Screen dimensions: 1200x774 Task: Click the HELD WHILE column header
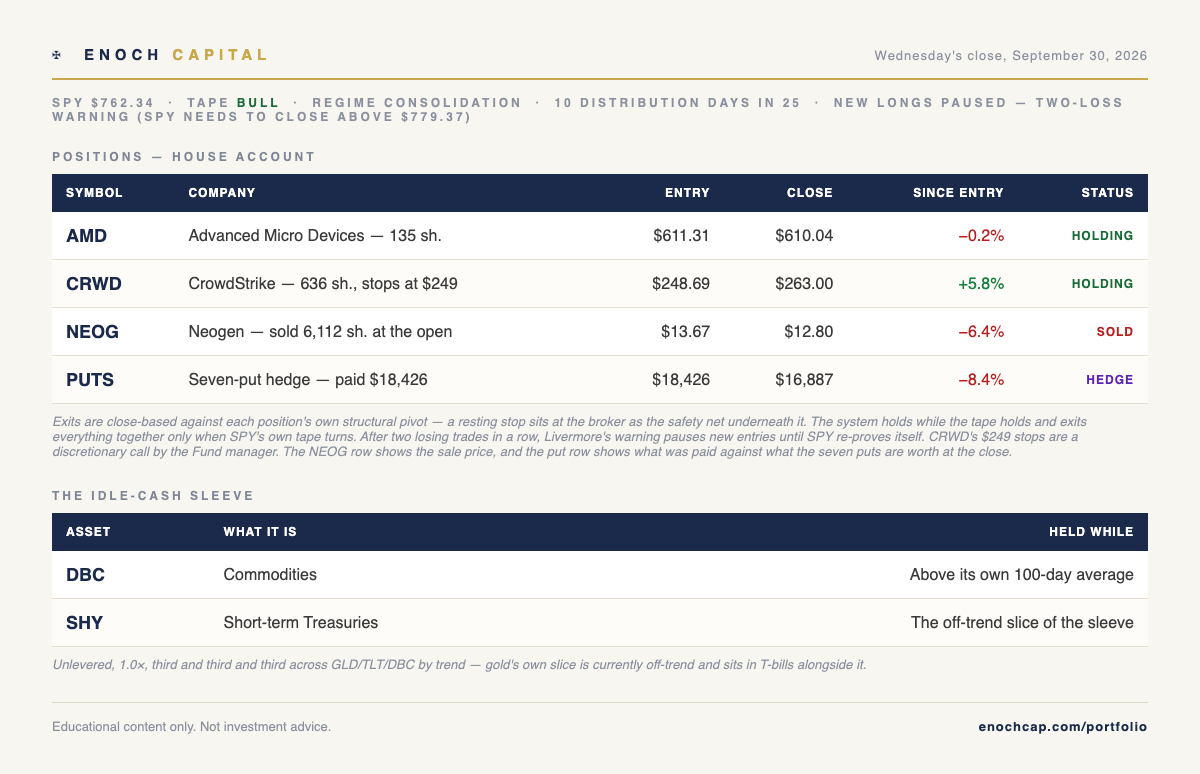tap(1091, 532)
